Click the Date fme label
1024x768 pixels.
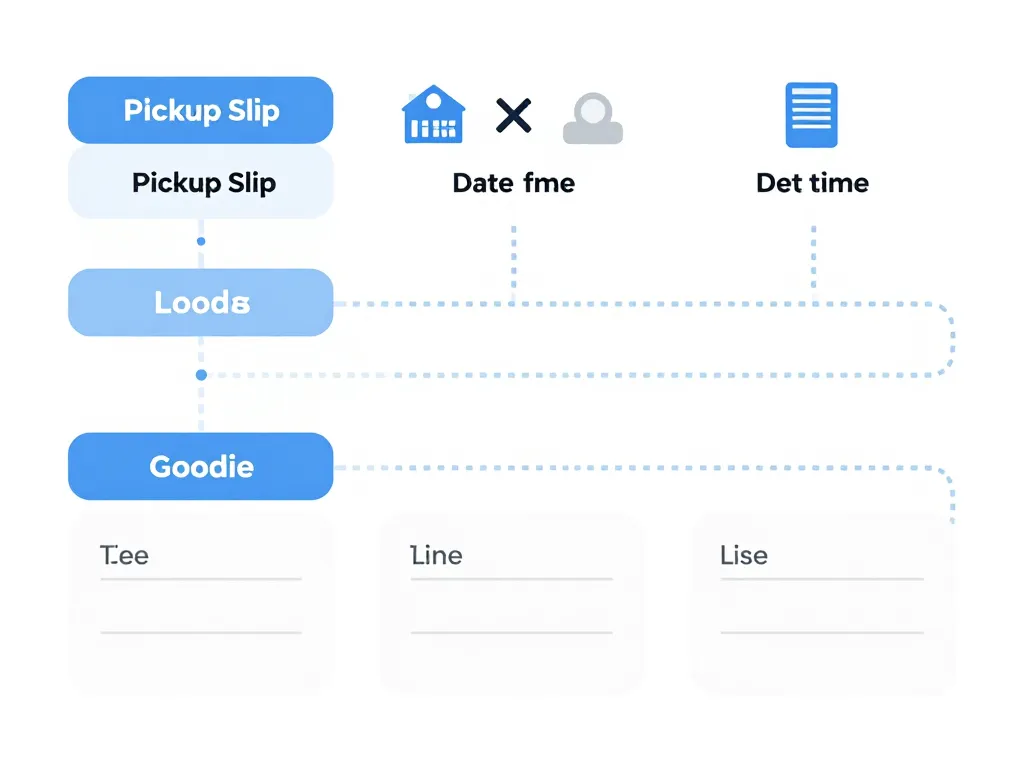tap(513, 183)
